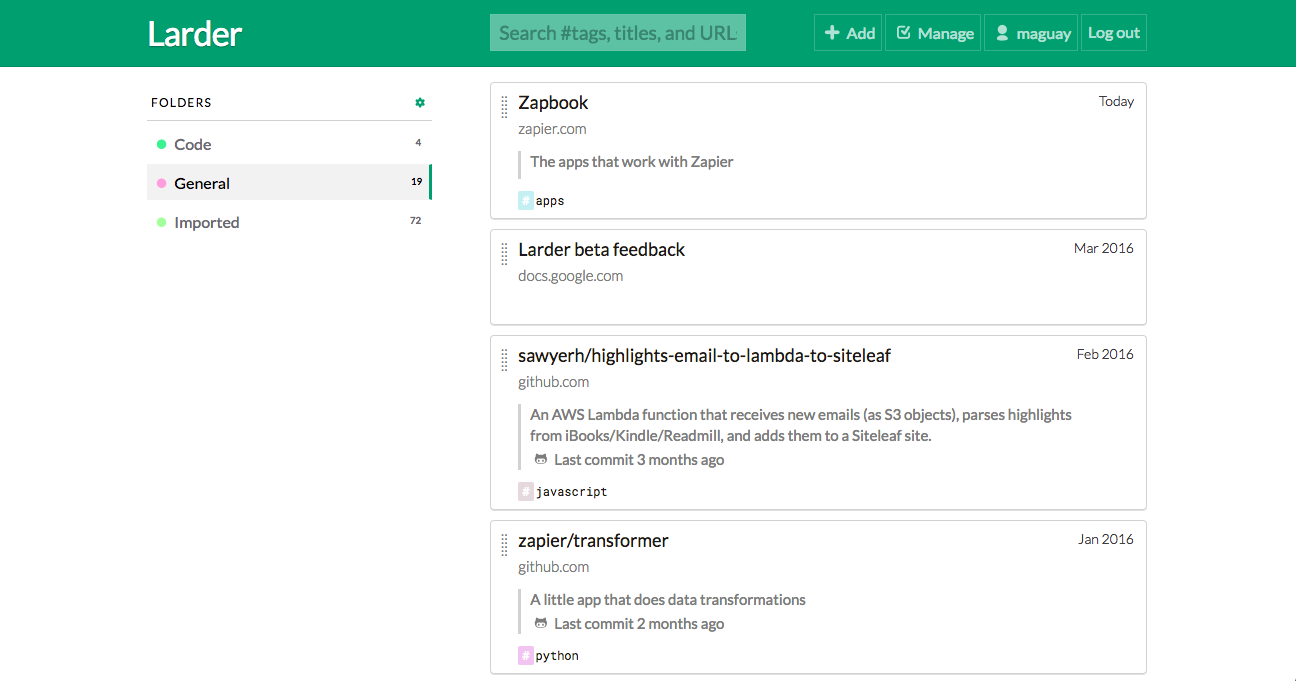
Task: Click 'A little app that does data transformations'
Action: pos(668,600)
